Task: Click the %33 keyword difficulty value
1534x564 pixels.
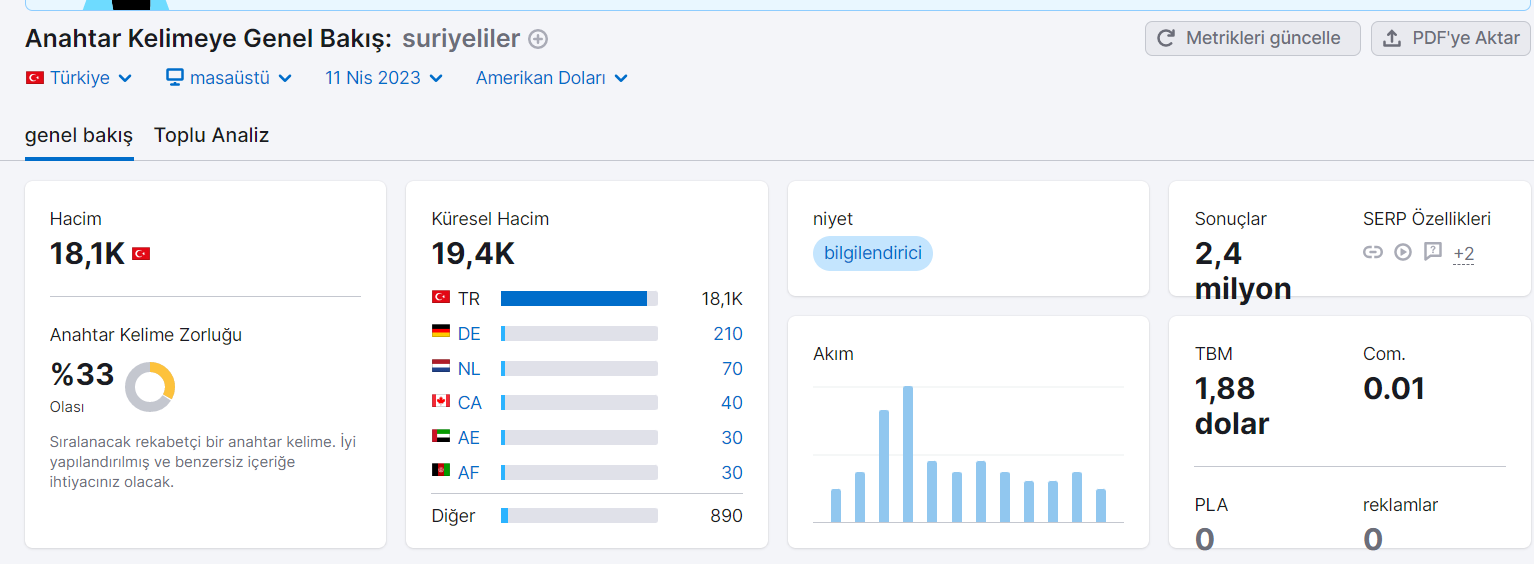Action: 82,375
